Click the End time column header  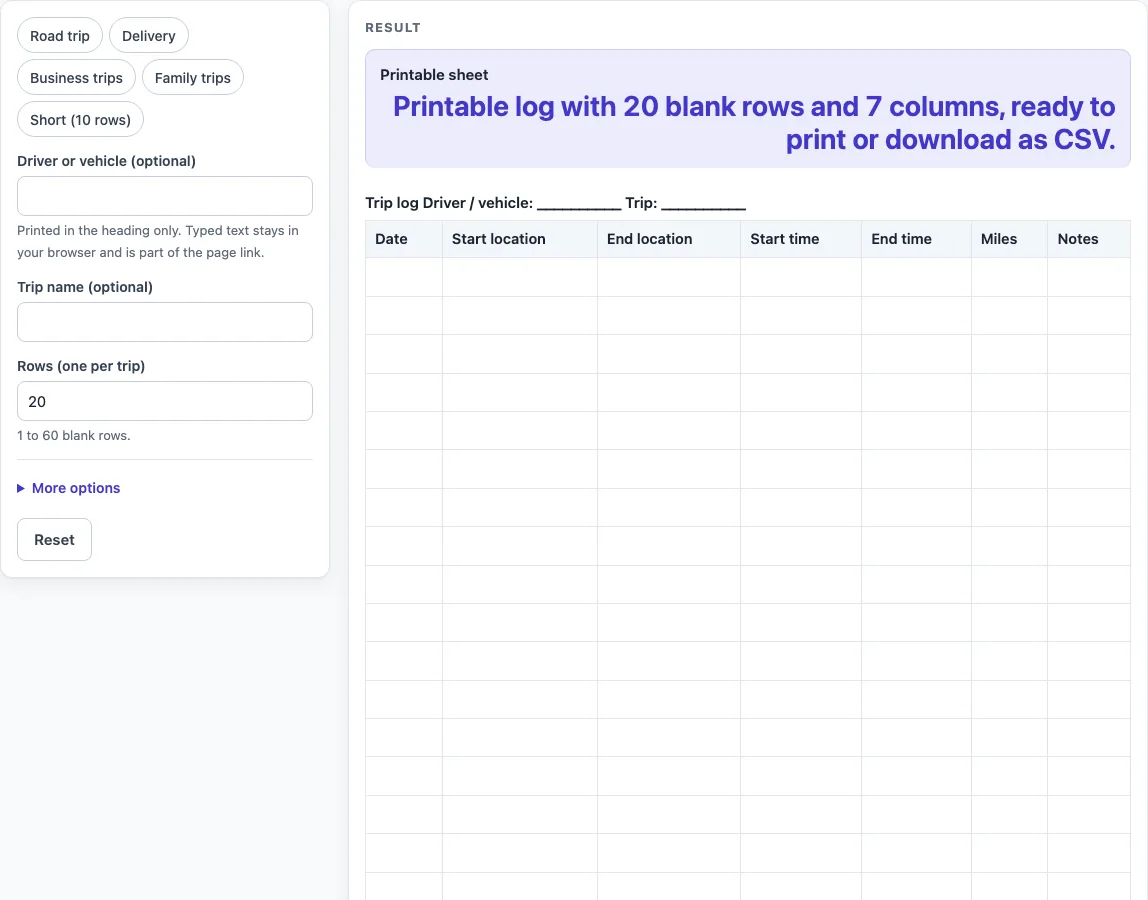(917, 239)
